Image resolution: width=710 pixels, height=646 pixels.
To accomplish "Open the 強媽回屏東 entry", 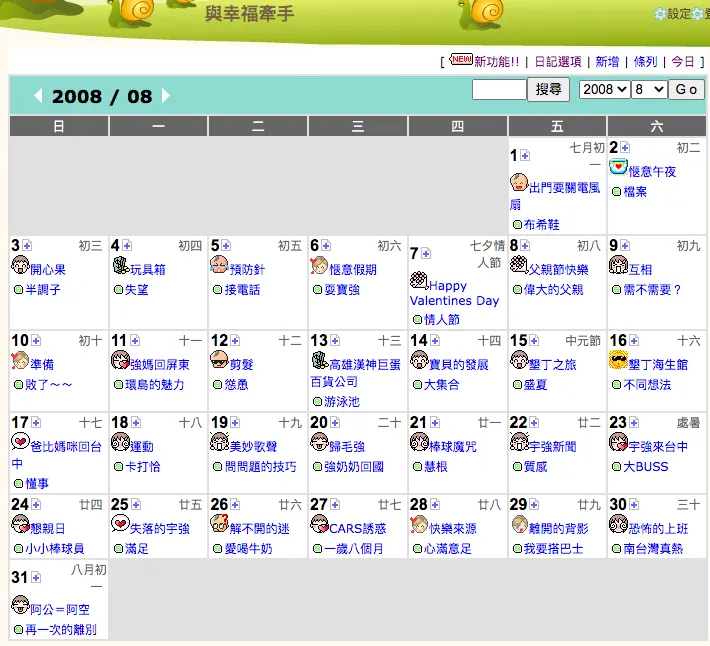I will 160,364.
